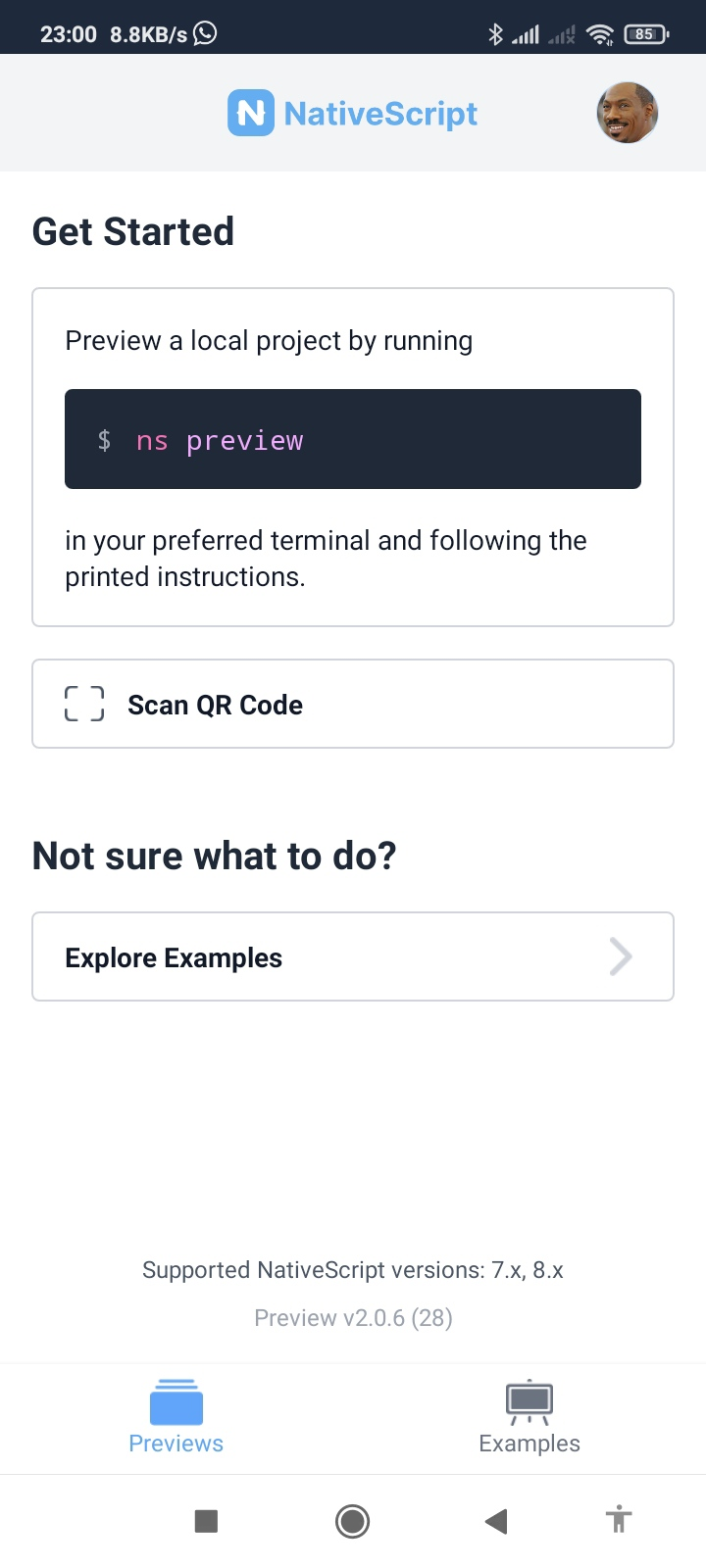This screenshot has width=706, height=1568.
Task: Tap chevron arrow on Explore Examples
Action: (x=620, y=956)
